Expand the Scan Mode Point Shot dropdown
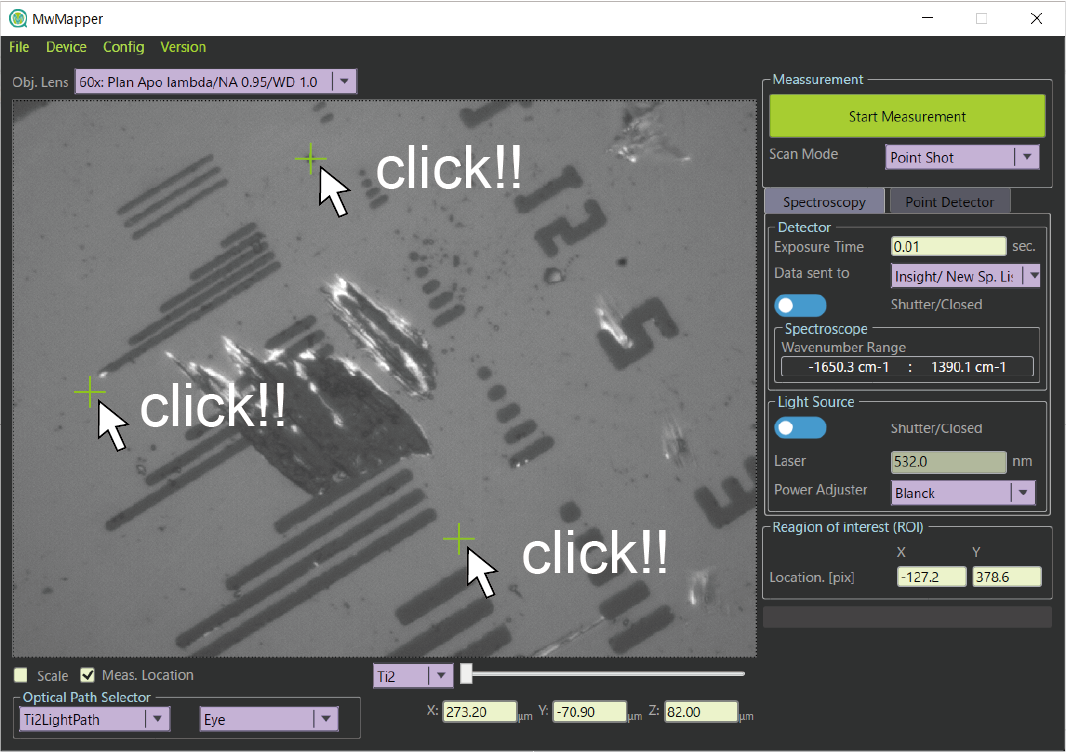This screenshot has height=752, width=1066. click(1026, 157)
